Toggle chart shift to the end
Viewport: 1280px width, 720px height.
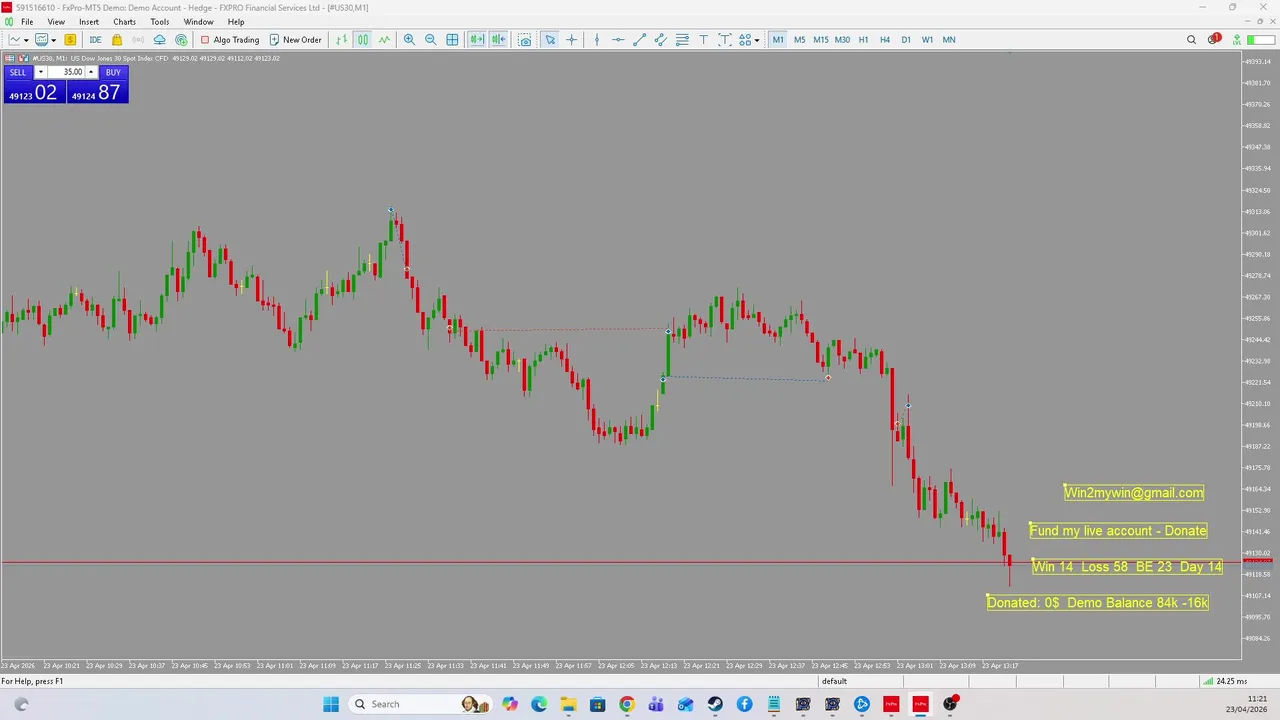(498, 40)
